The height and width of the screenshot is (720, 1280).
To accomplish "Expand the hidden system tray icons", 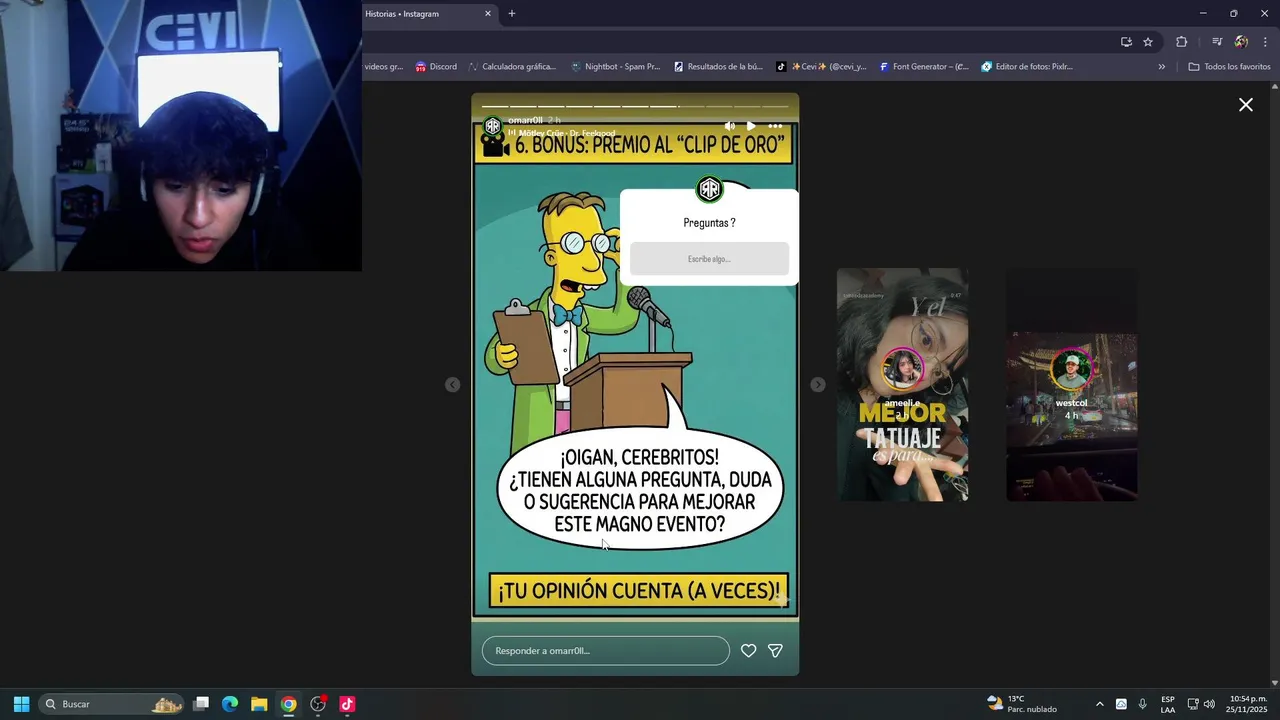I will [x=1100, y=704].
